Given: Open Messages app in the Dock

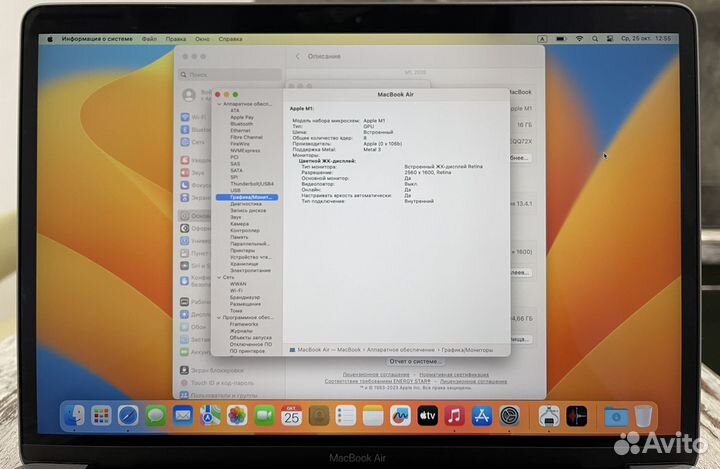Looking at the screenshot, I should point(156,416).
